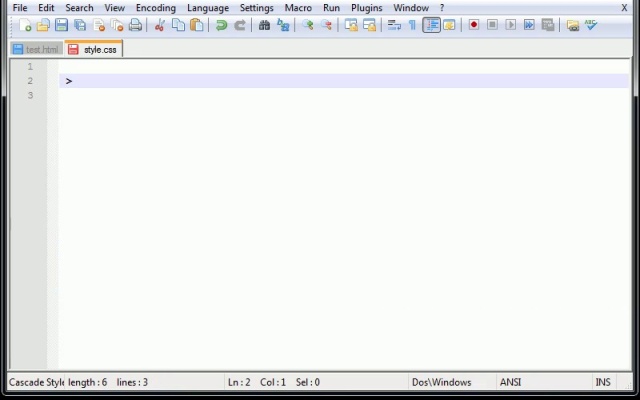Screen dimensions: 640x400
Task: Open the Run menu
Action: click(331, 8)
